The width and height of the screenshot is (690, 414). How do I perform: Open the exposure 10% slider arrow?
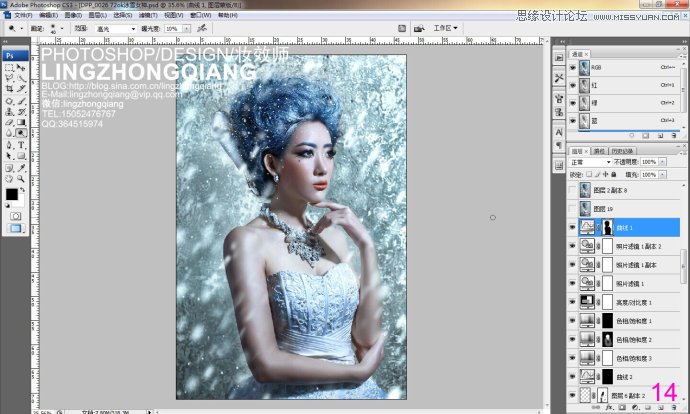click(x=187, y=29)
